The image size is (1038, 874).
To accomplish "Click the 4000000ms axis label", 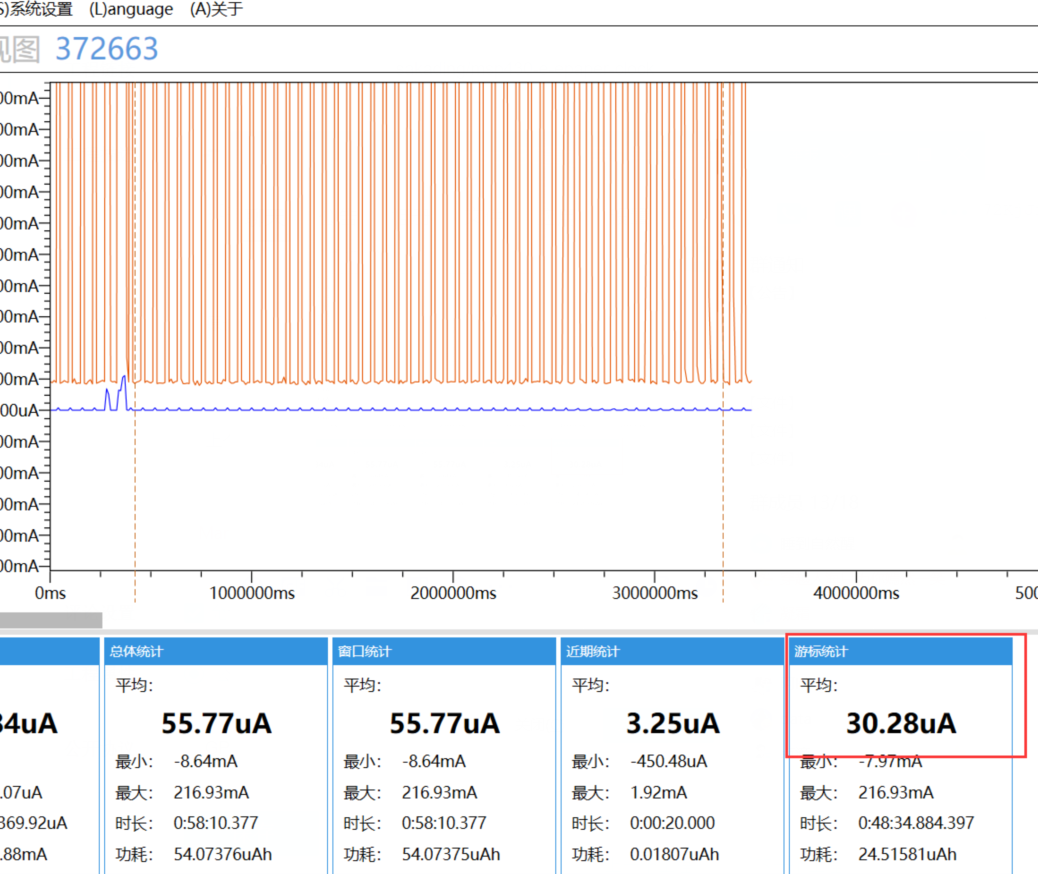I will click(856, 593).
